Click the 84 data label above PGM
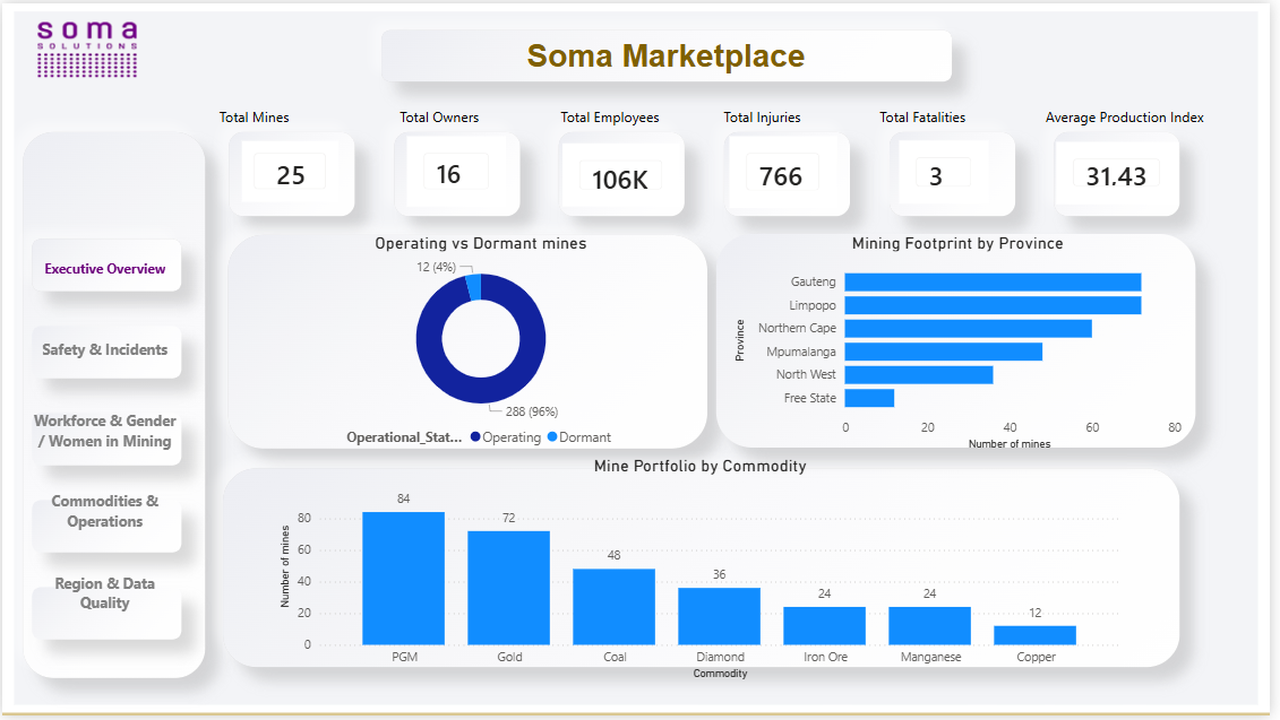 click(x=403, y=499)
